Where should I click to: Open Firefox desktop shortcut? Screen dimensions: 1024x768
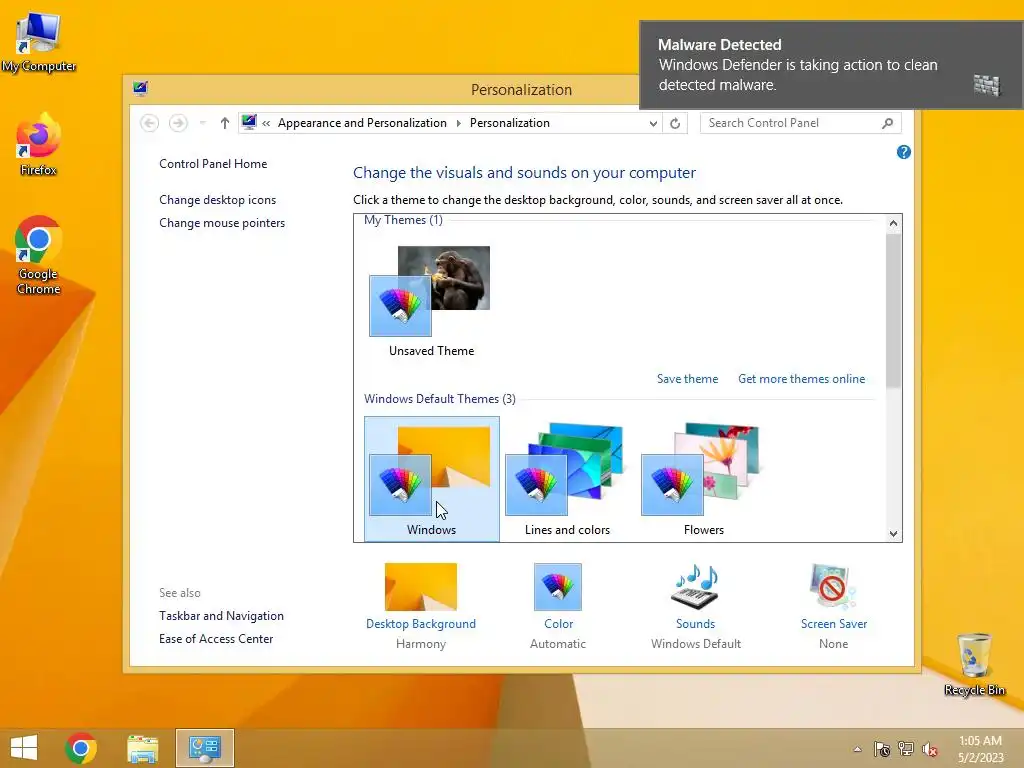click(39, 144)
